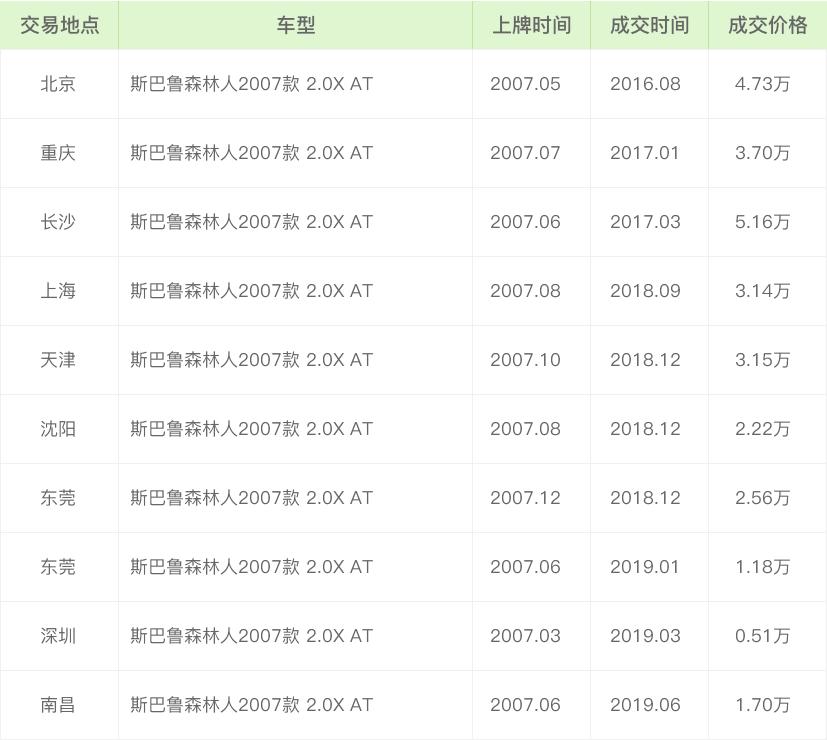The image size is (827, 740).
Task: Click registration date 2007.10
Action: click(x=525, y=360)
